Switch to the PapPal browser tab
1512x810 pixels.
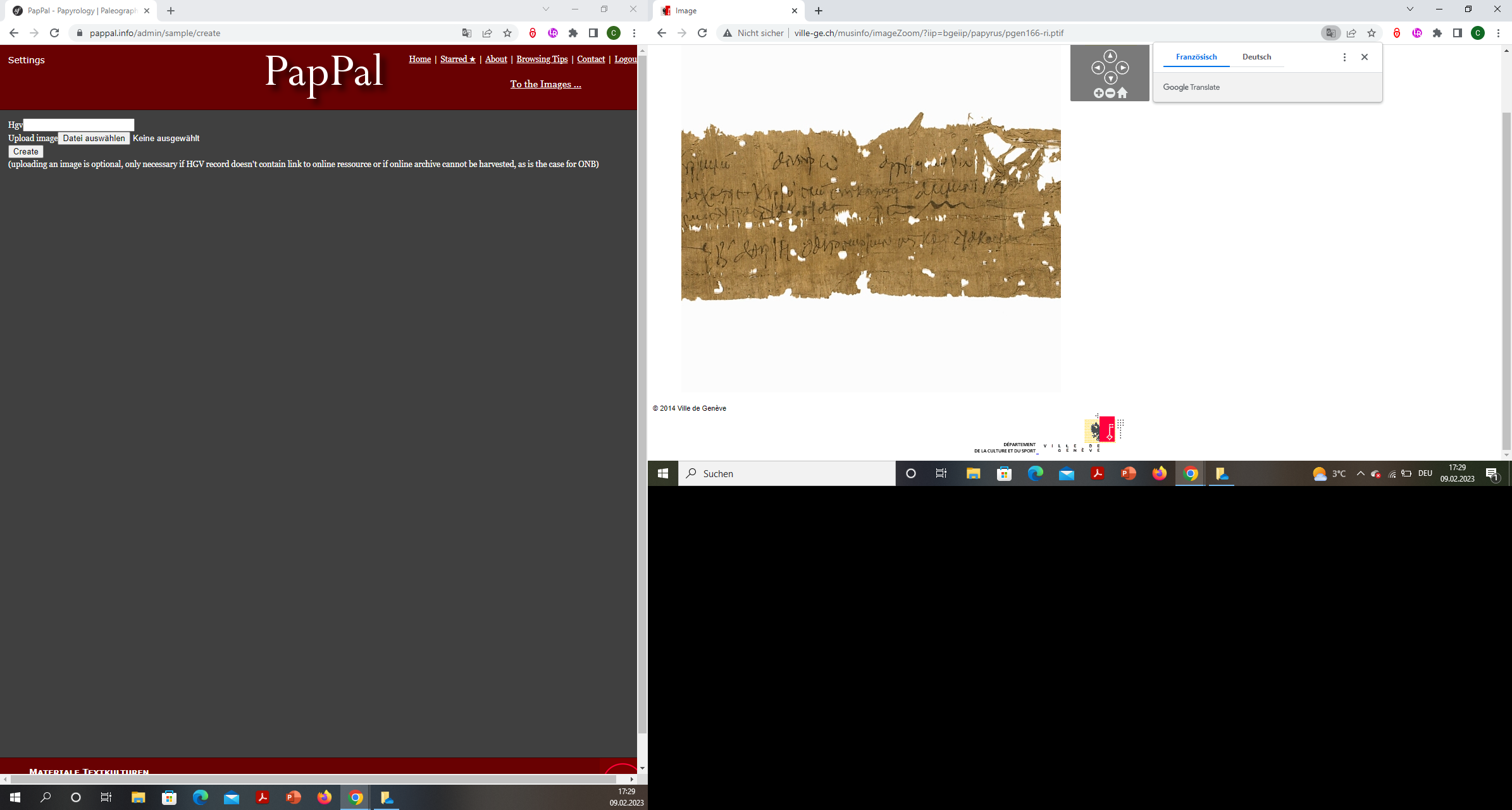click(x=81, y=11)
